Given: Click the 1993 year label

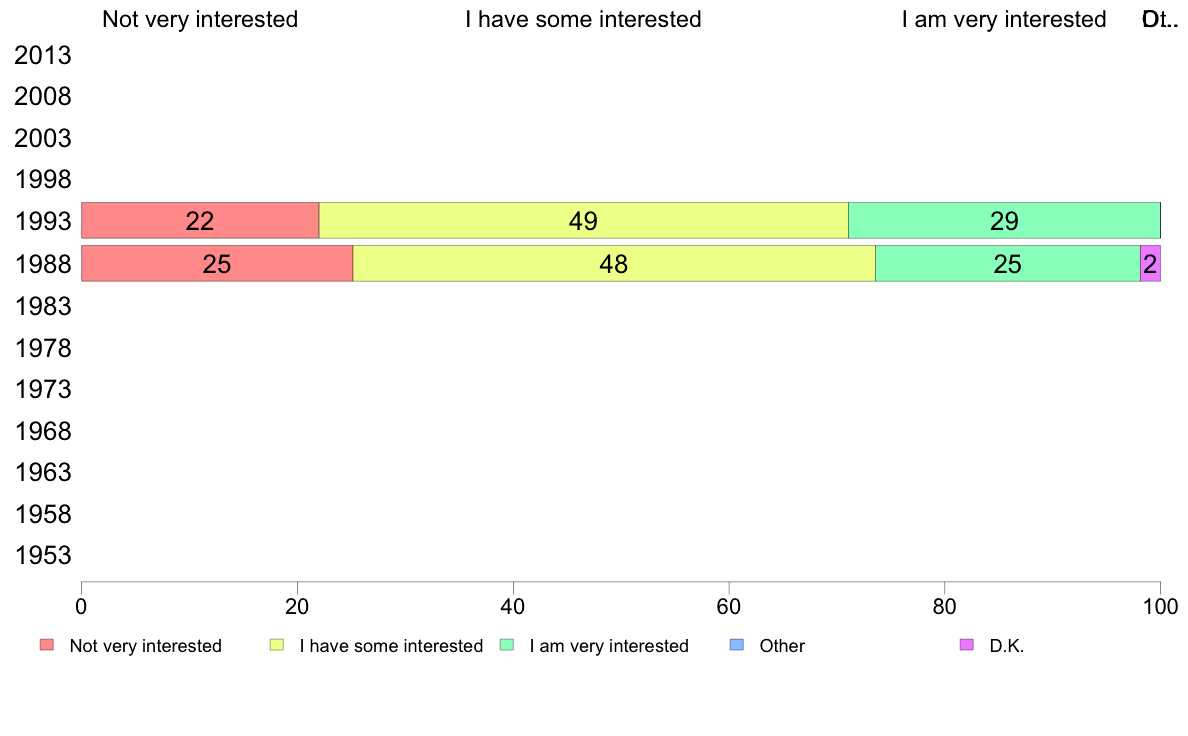Looking at the screenshot, I should click(42, 221).
